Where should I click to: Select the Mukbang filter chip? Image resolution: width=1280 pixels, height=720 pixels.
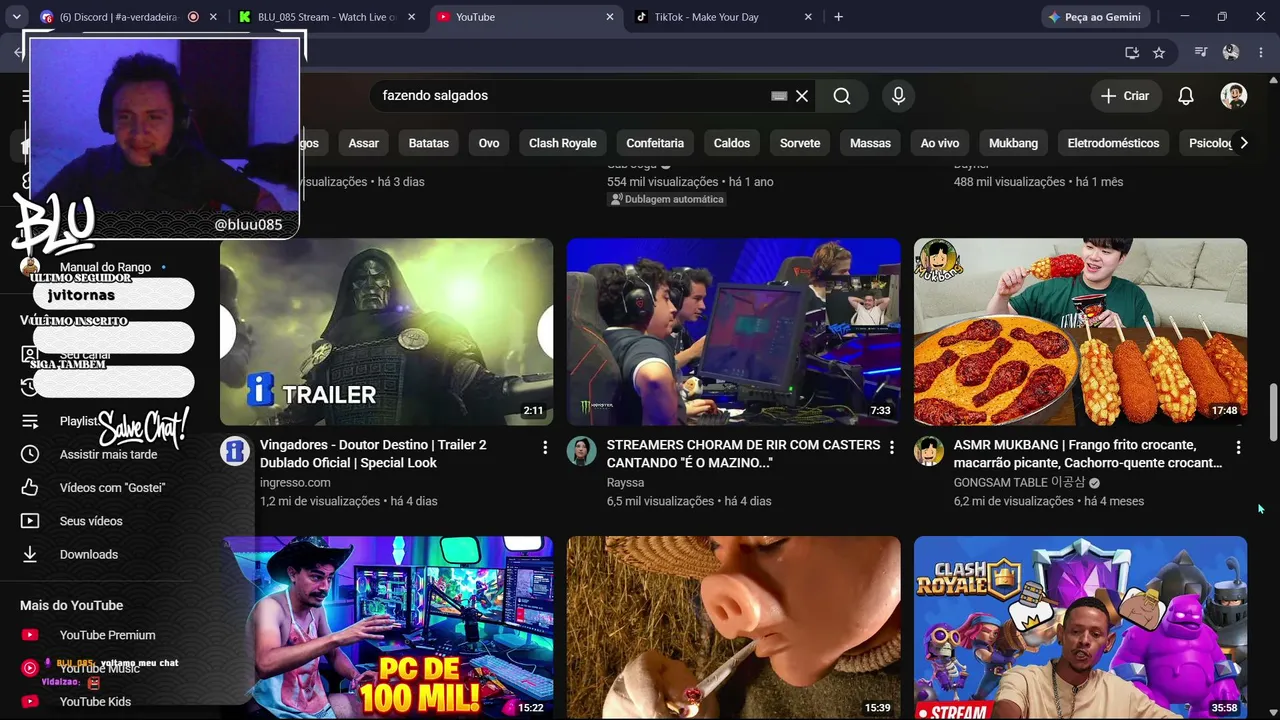(1014, 143)
